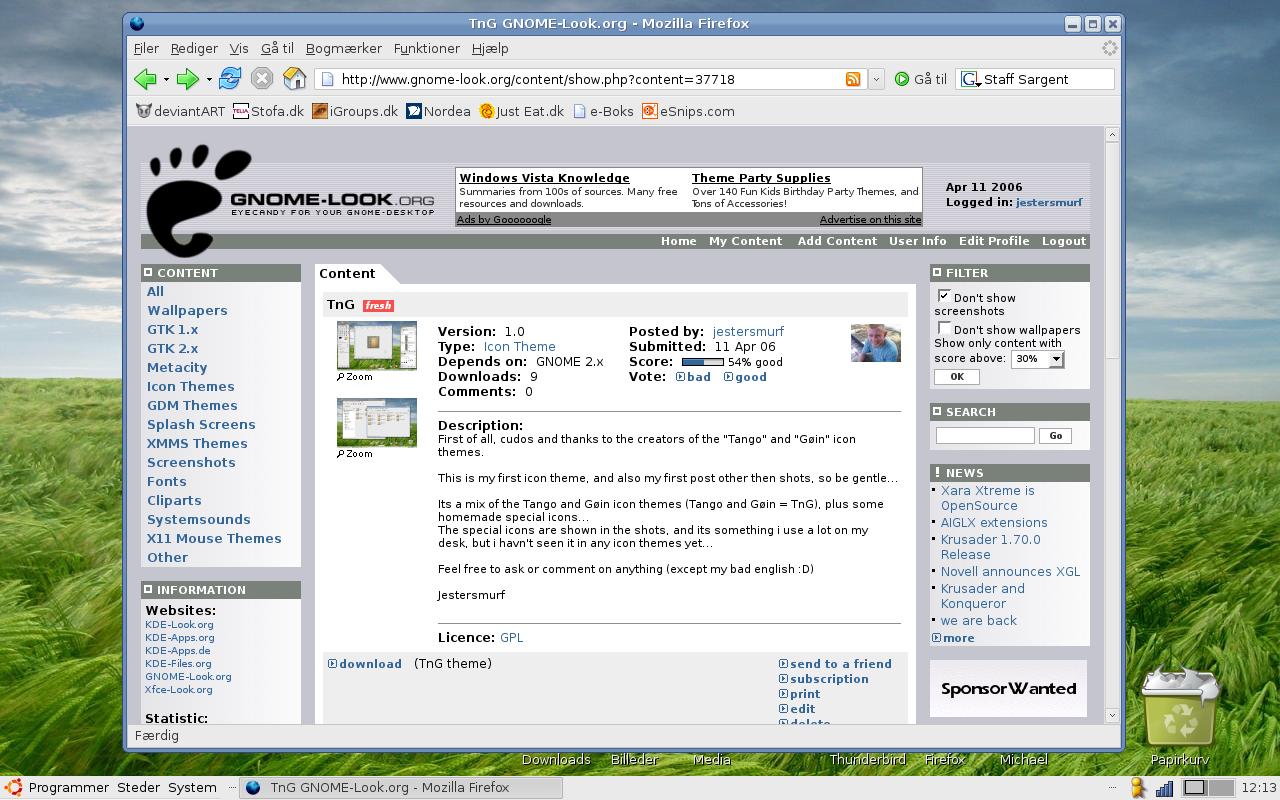
Task: Open the Rediger menu
Action: point(194,48)
